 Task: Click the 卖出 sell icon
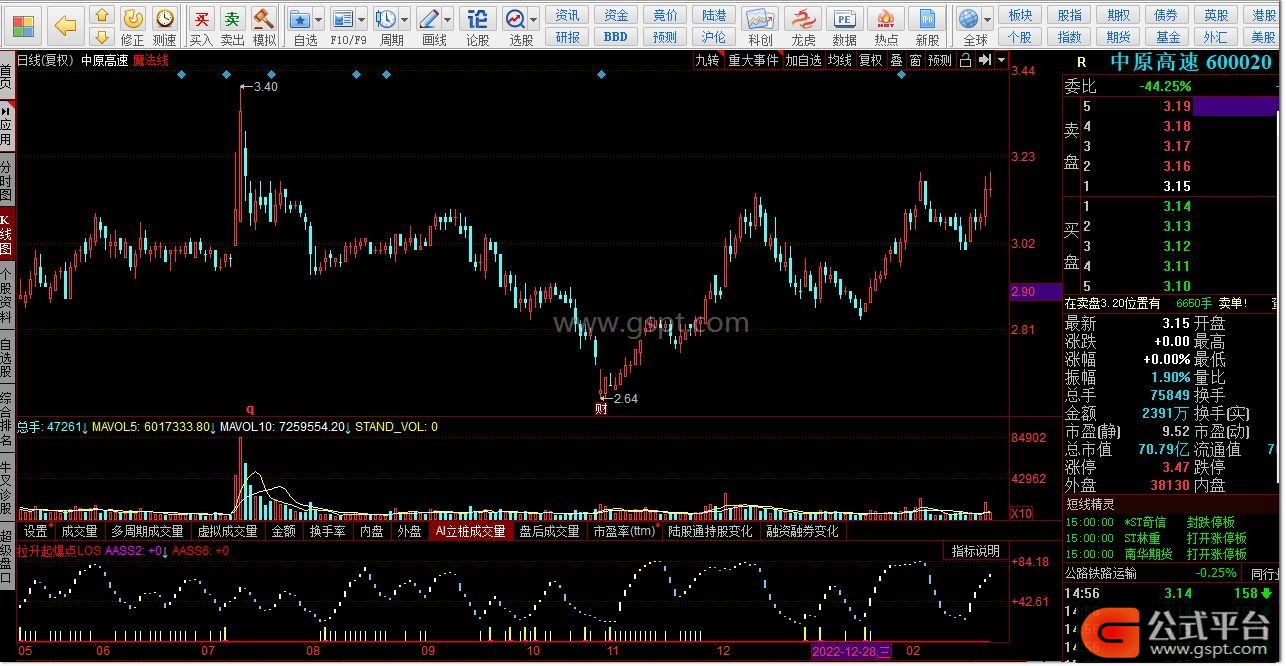(232, 18)
